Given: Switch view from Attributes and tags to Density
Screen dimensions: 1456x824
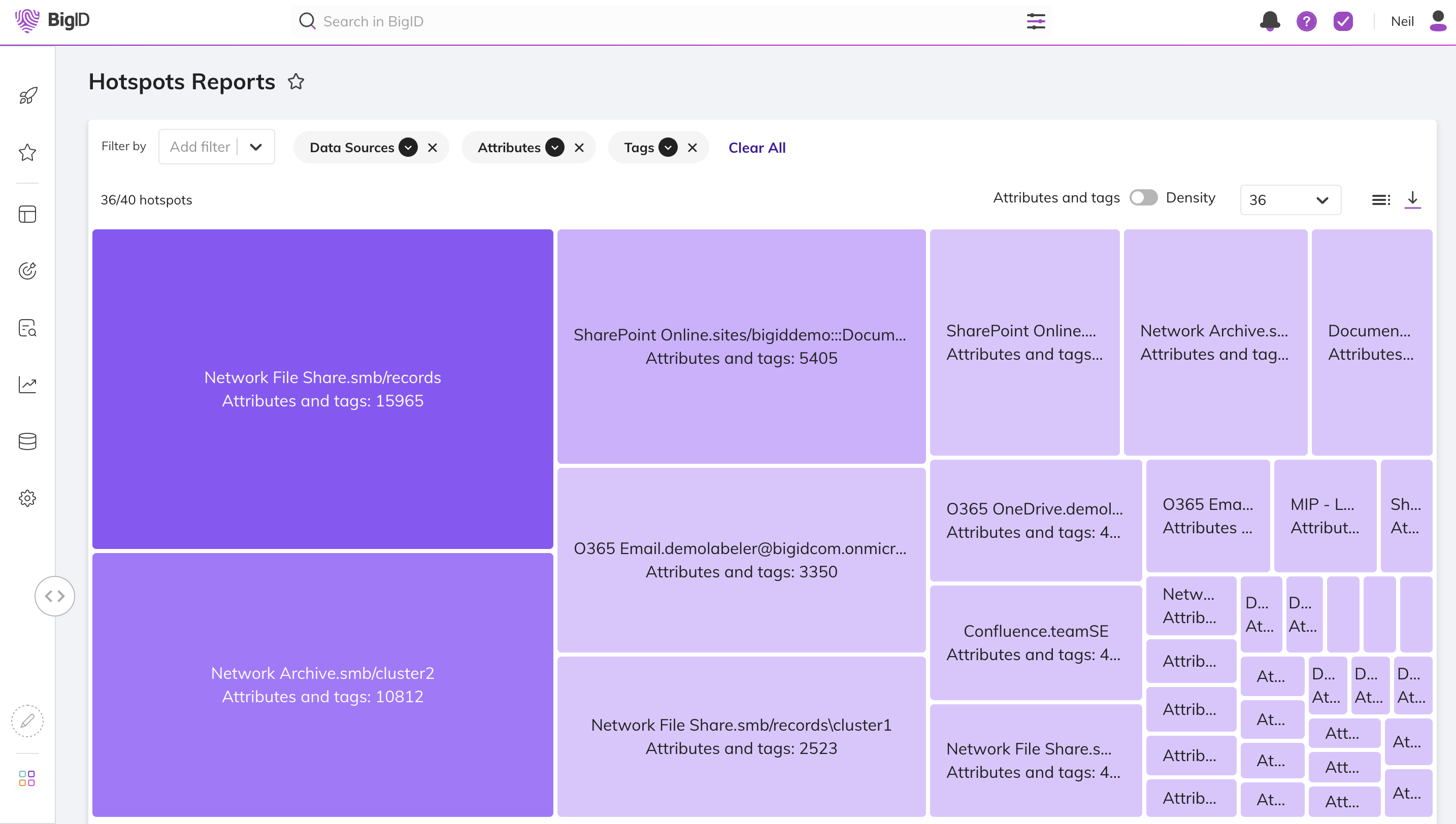Looking at the screenshot, I should 1143,197.
